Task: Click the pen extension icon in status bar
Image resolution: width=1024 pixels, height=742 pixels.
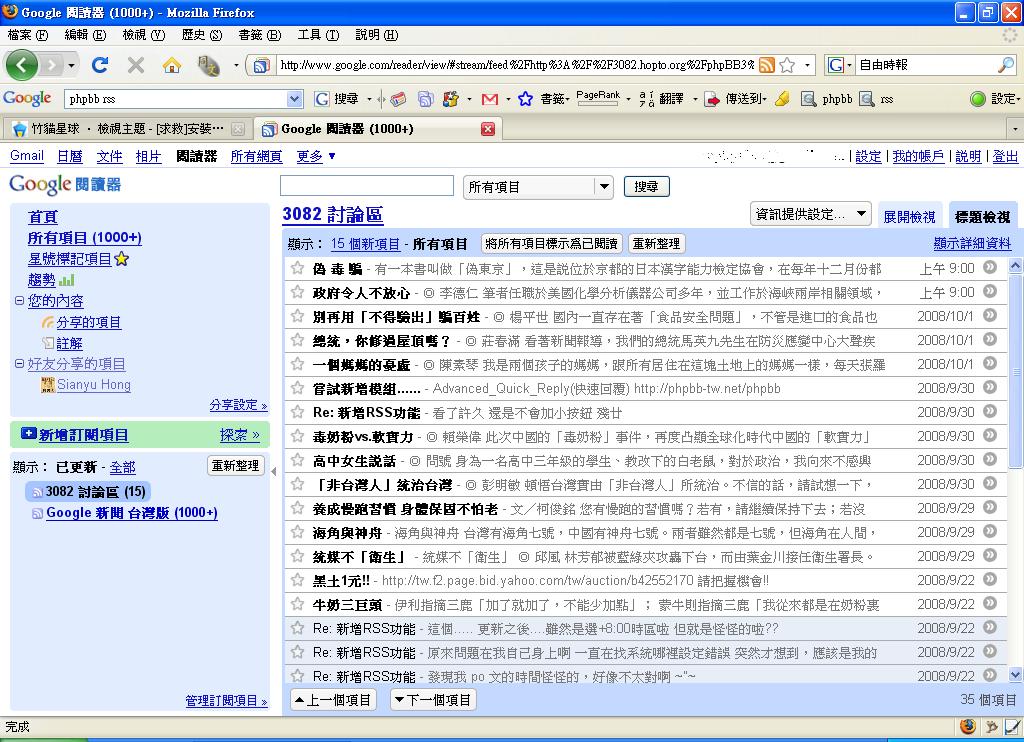Action: tap(1012, 726)
